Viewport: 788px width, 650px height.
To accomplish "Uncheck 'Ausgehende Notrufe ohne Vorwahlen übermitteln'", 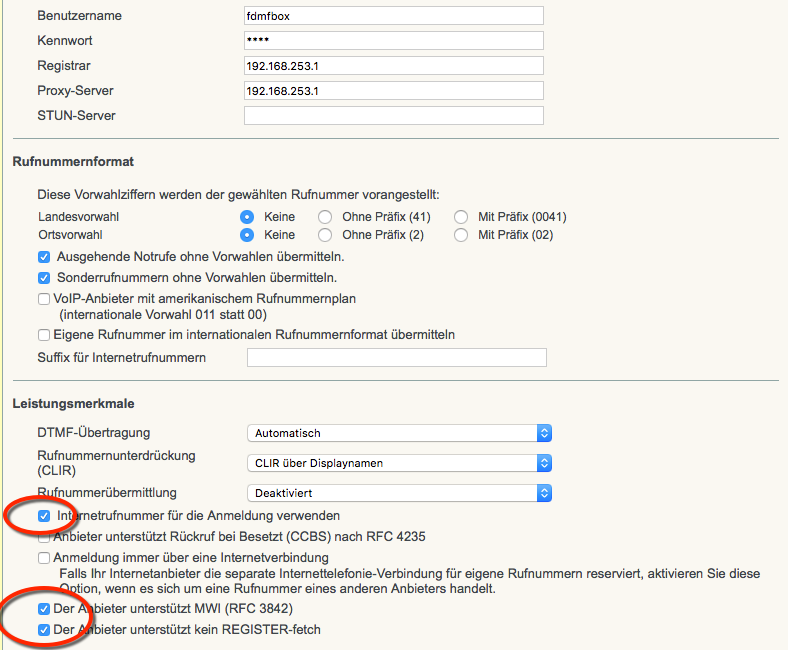I will 44,257.
